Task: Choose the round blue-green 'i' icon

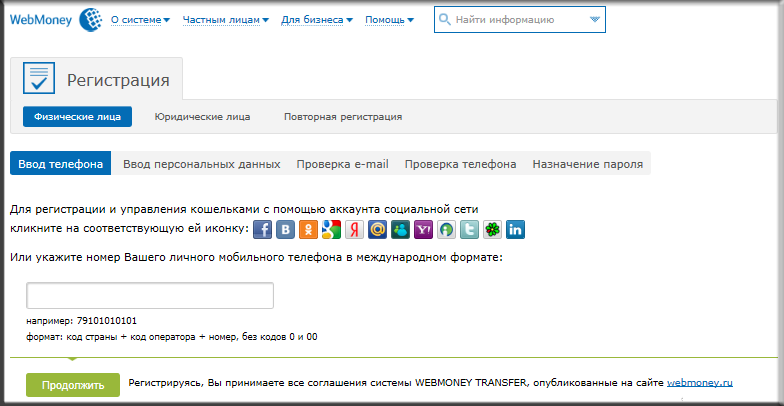Action: coord(446,230)
